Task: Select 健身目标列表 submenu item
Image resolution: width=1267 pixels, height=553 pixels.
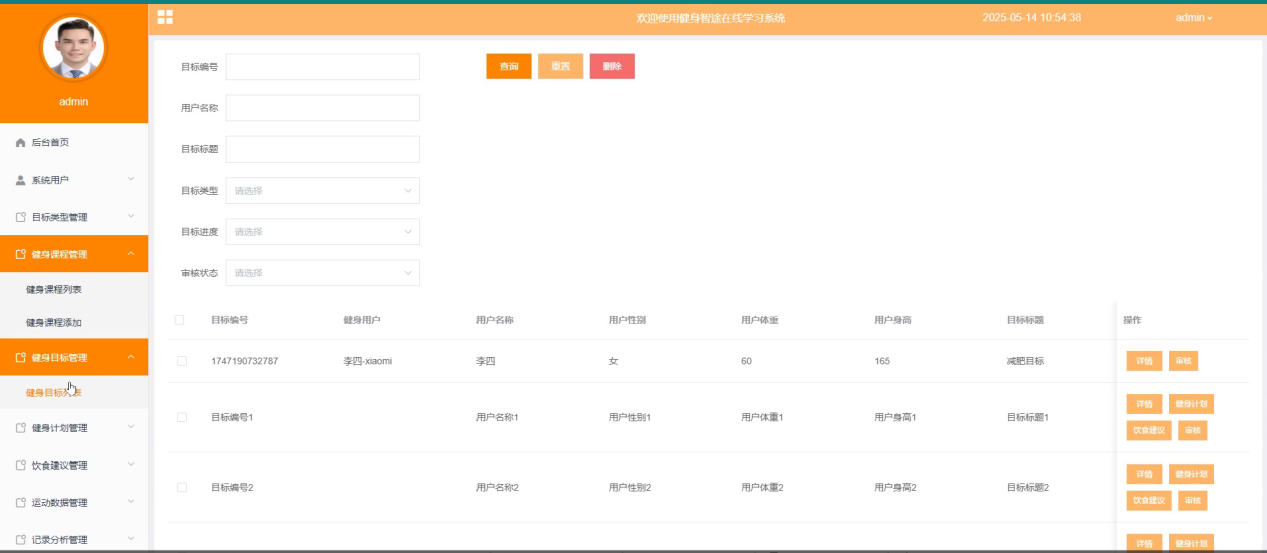Action: pos(74,392)
